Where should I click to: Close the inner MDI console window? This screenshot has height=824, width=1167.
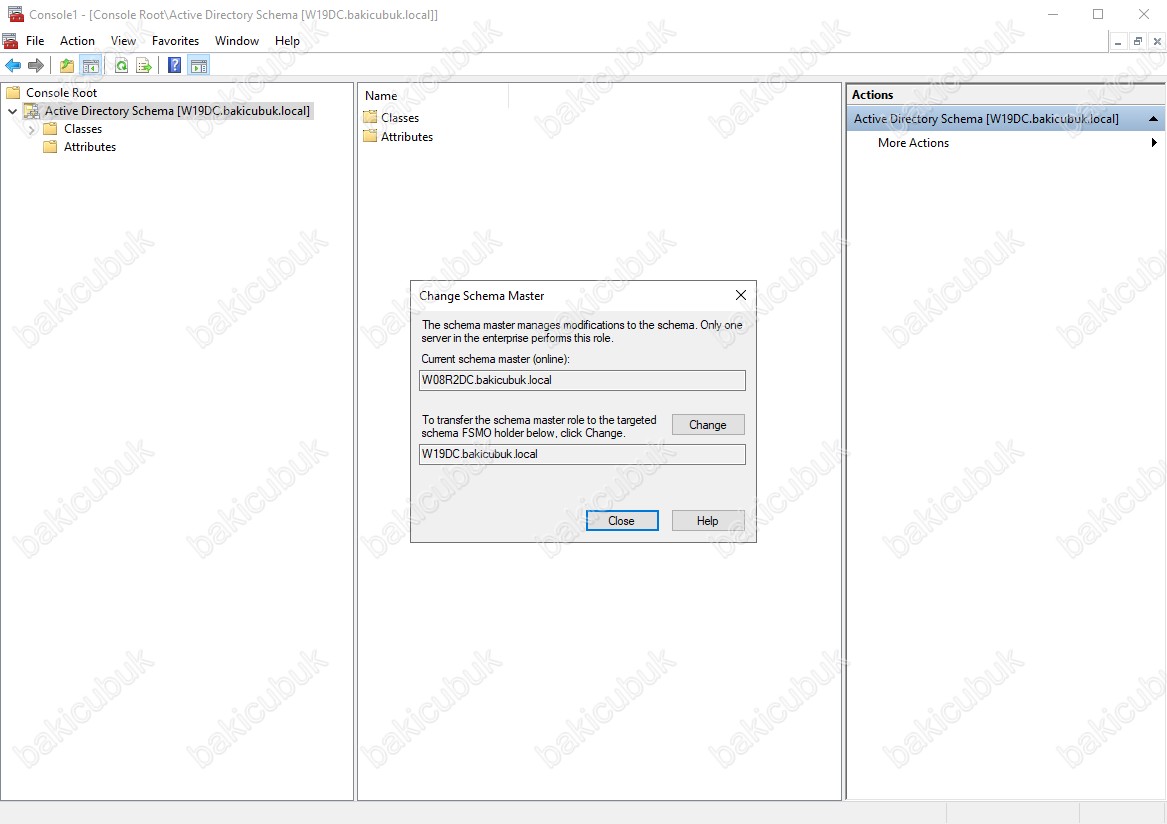pyautogui.click(x=1157, y=42)
